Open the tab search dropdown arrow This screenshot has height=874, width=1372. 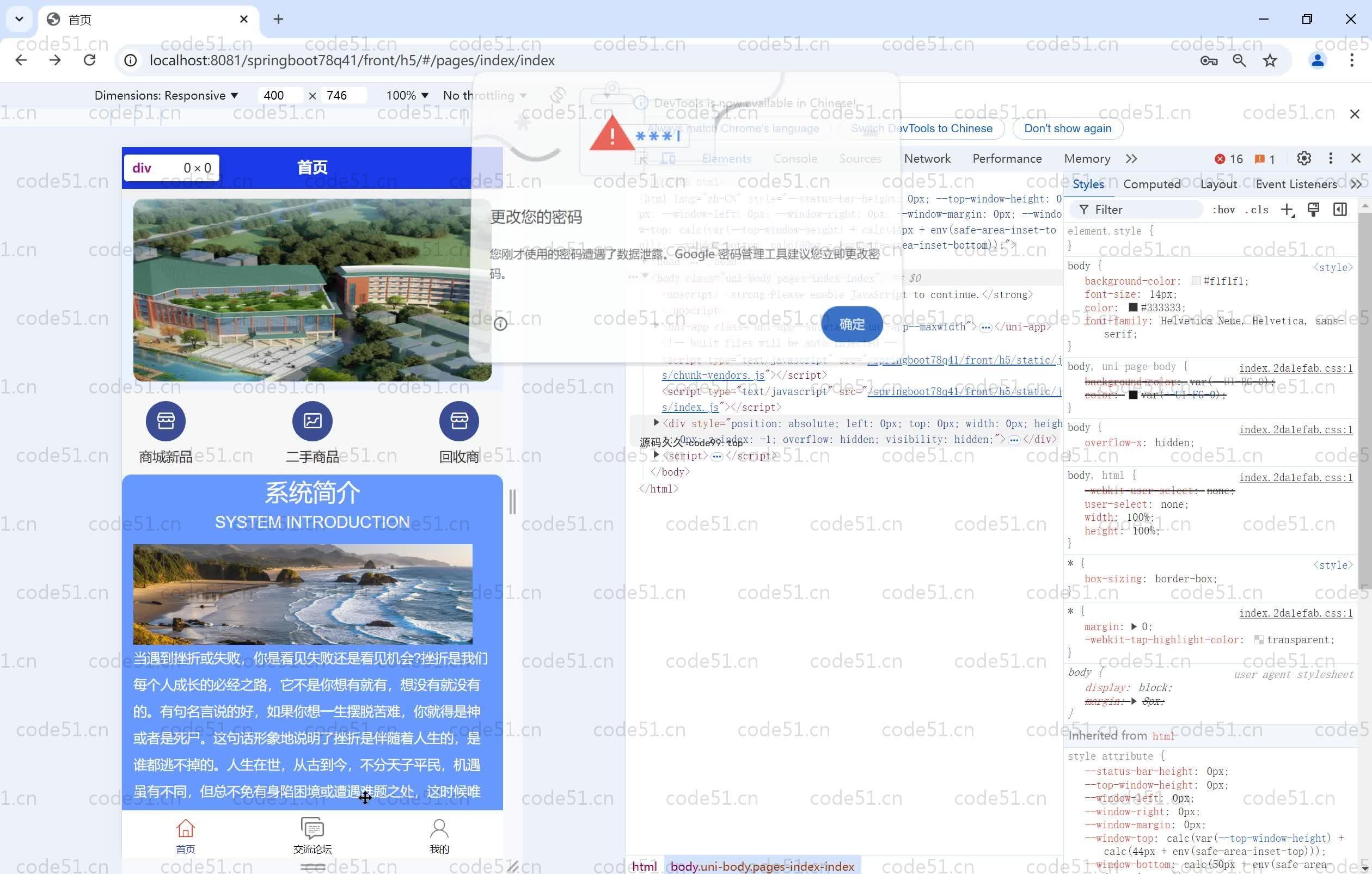(20, 20)
